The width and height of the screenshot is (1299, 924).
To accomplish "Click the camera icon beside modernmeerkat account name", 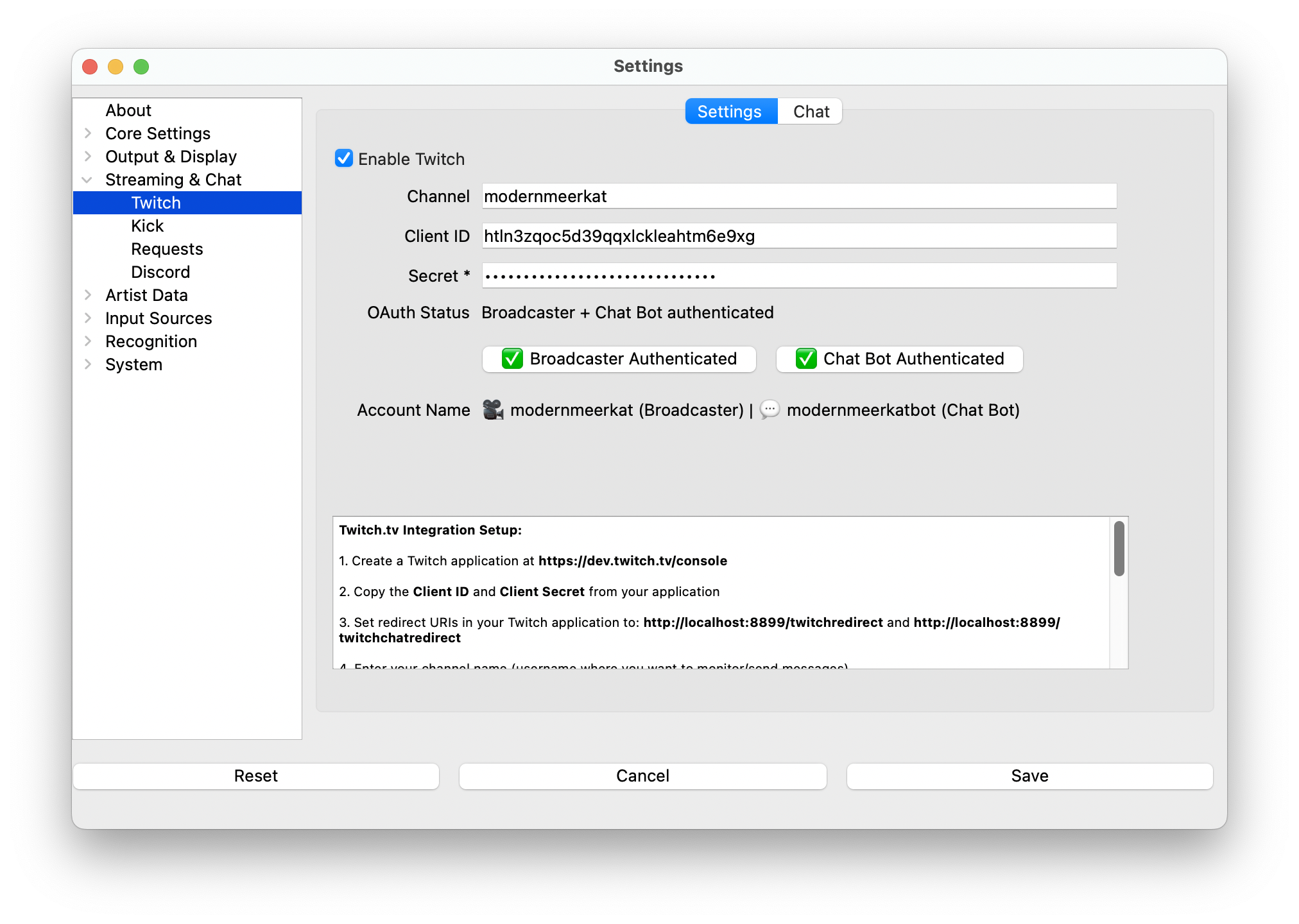I will pos(494,410).
